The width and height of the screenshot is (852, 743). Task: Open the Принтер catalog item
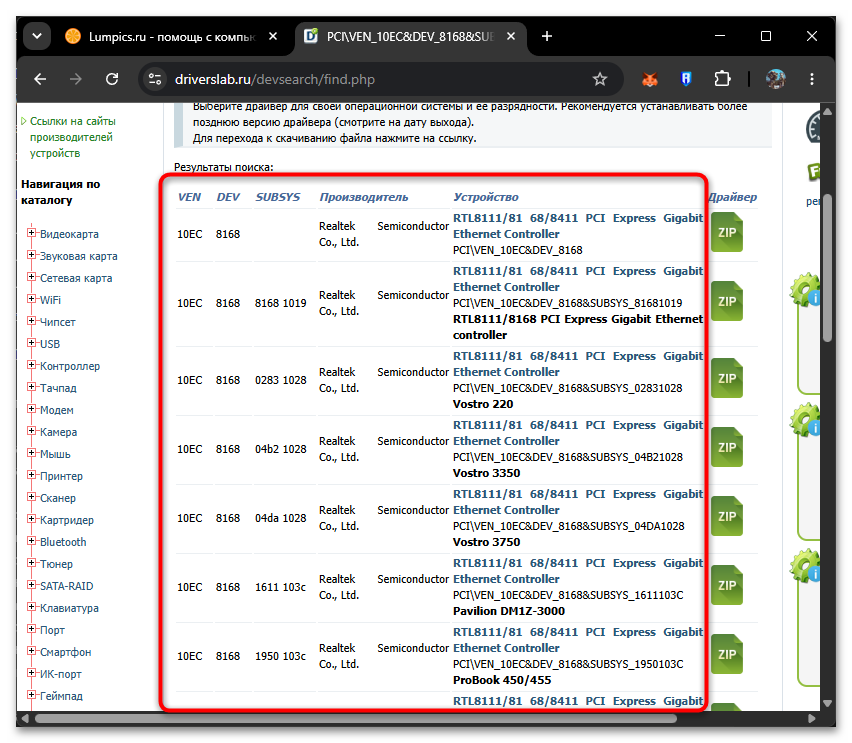(61, 476)
